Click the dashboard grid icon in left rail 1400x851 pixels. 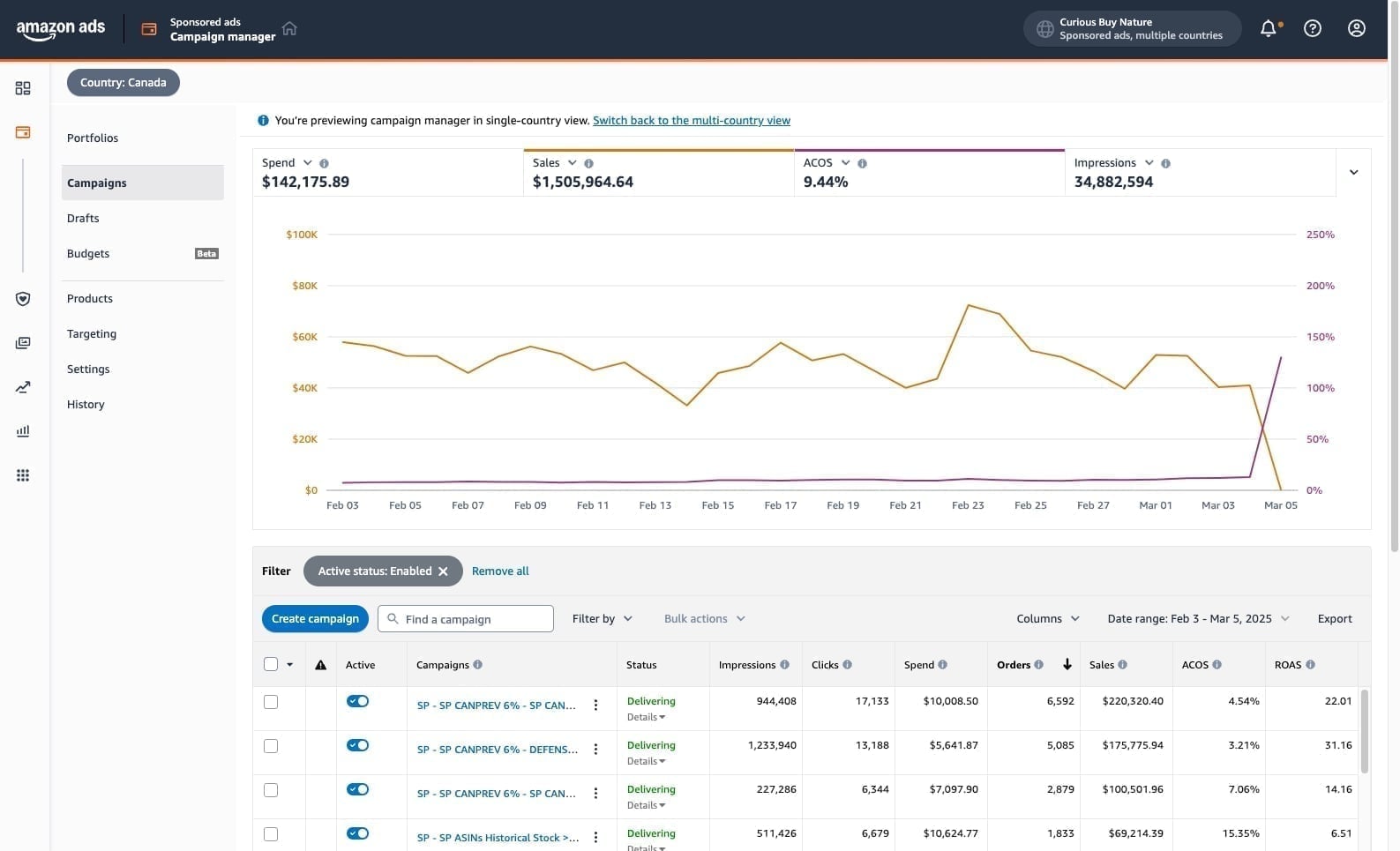point(23,88)
